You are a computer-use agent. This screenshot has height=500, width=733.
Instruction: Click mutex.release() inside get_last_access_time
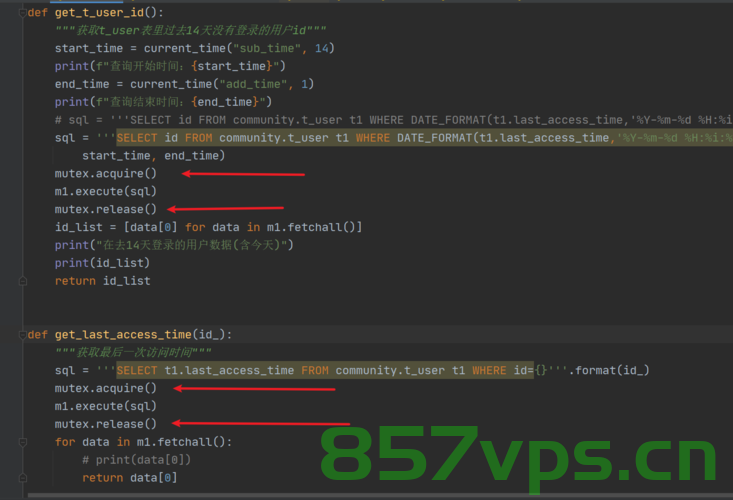pyautogui.click(x=106, y=424)
